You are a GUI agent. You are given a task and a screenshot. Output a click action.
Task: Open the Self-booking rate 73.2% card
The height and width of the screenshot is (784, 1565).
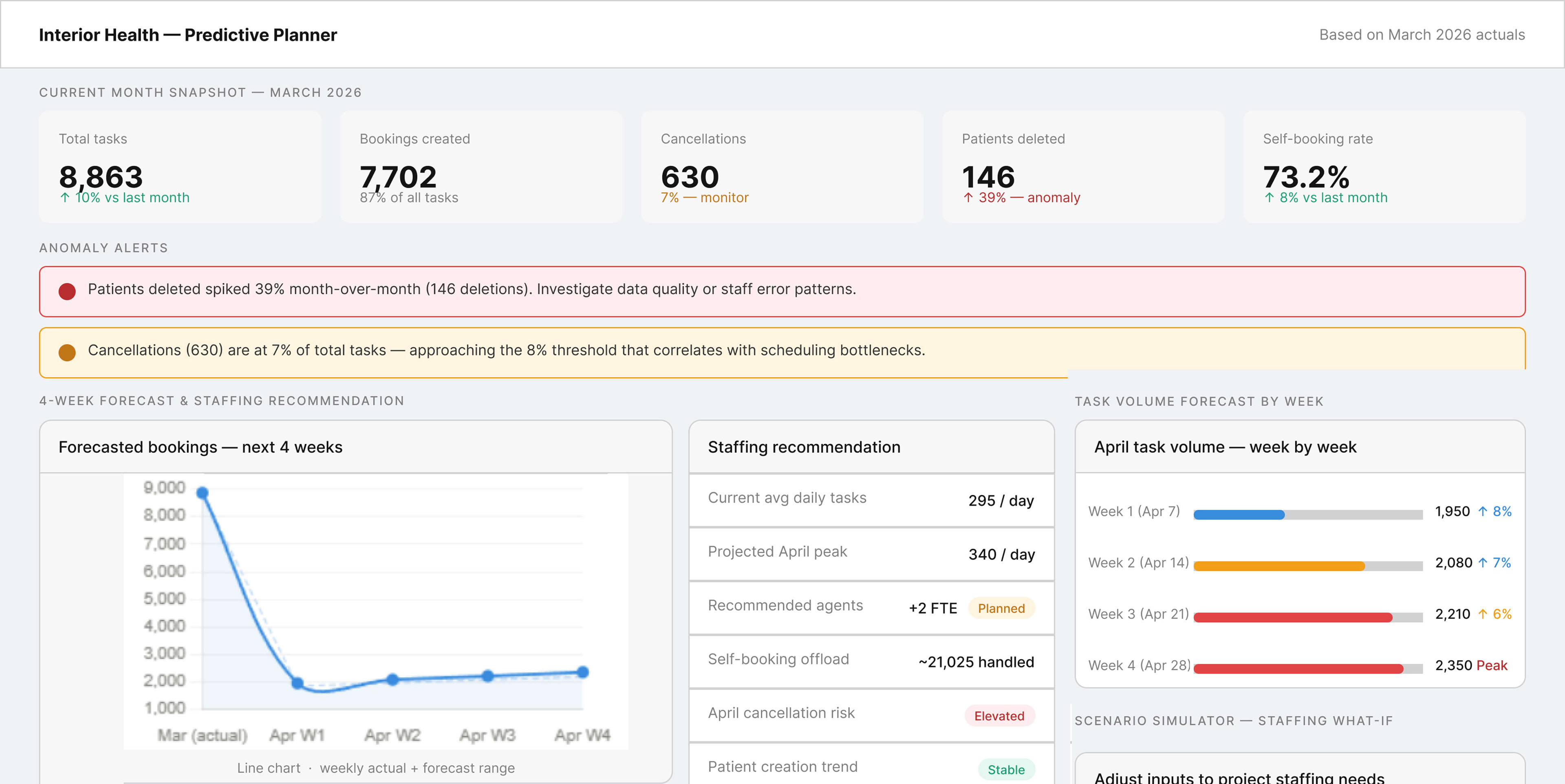coord(1384,166)
